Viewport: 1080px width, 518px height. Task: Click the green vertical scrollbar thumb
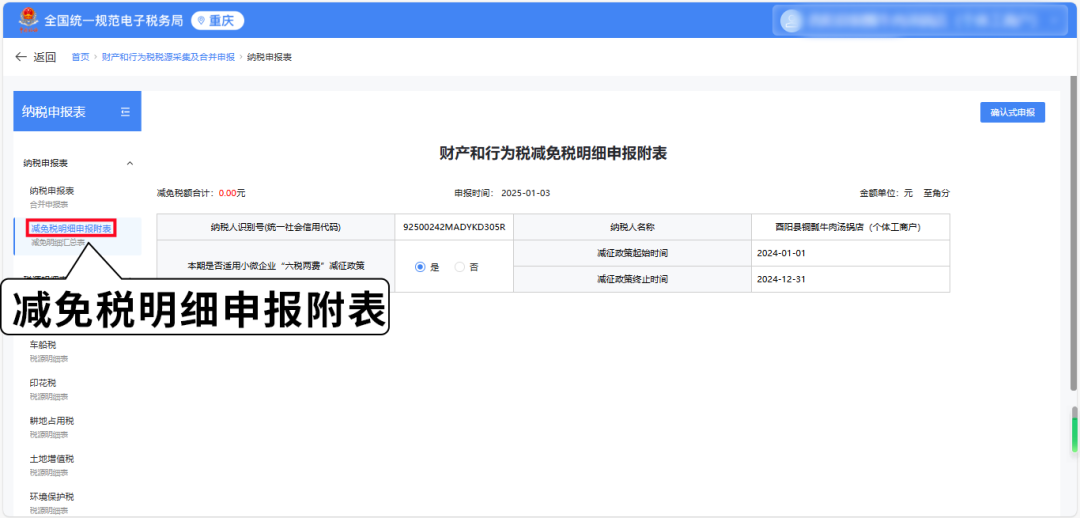(x=1075, y=433)
